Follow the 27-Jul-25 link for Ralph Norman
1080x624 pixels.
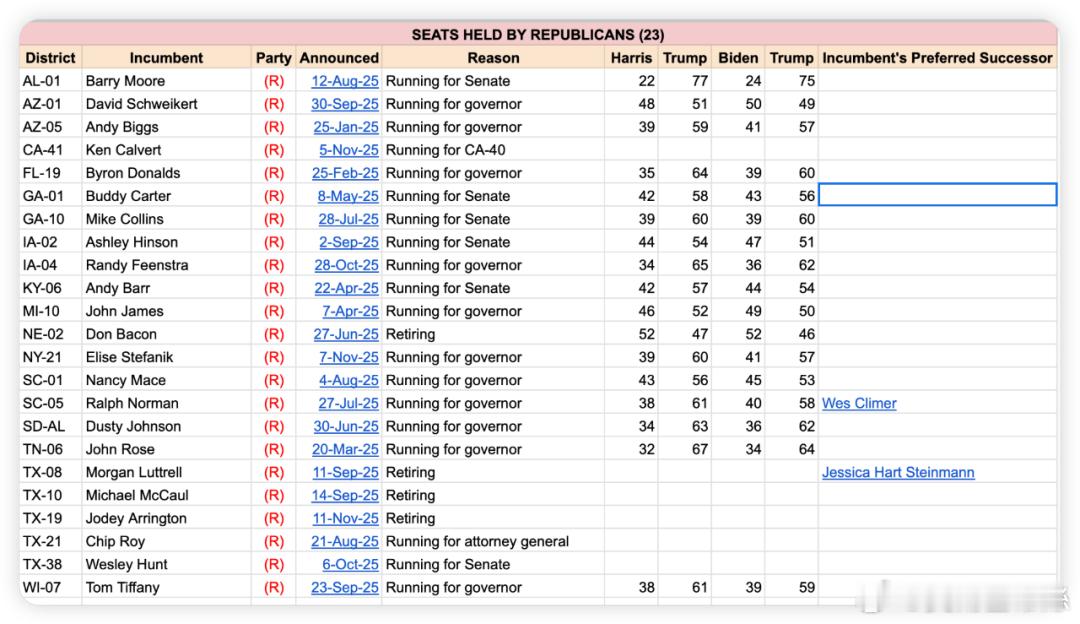point(348,404)
